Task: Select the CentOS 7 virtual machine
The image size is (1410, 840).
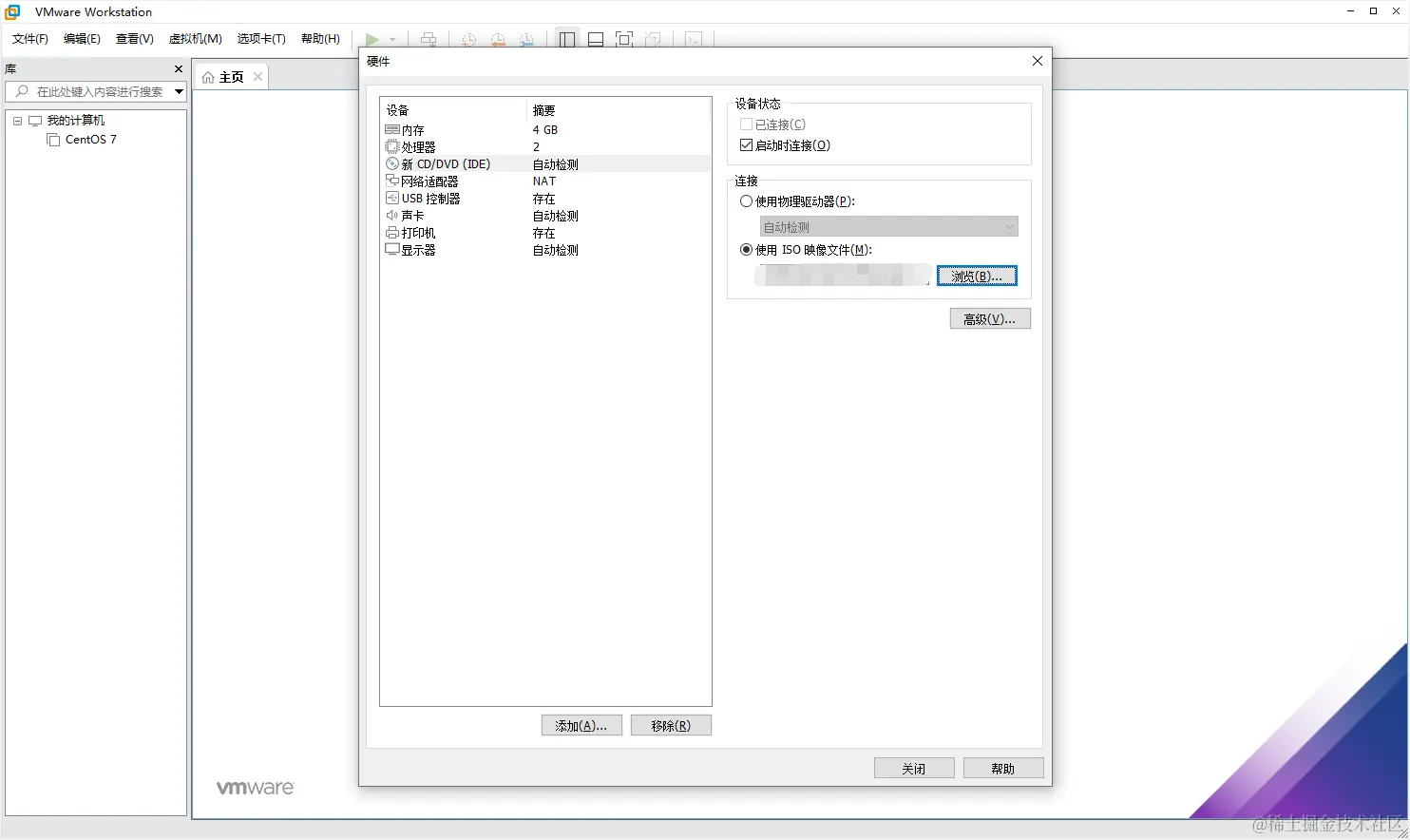Action: pyautogui.click(x=91, y=140)
